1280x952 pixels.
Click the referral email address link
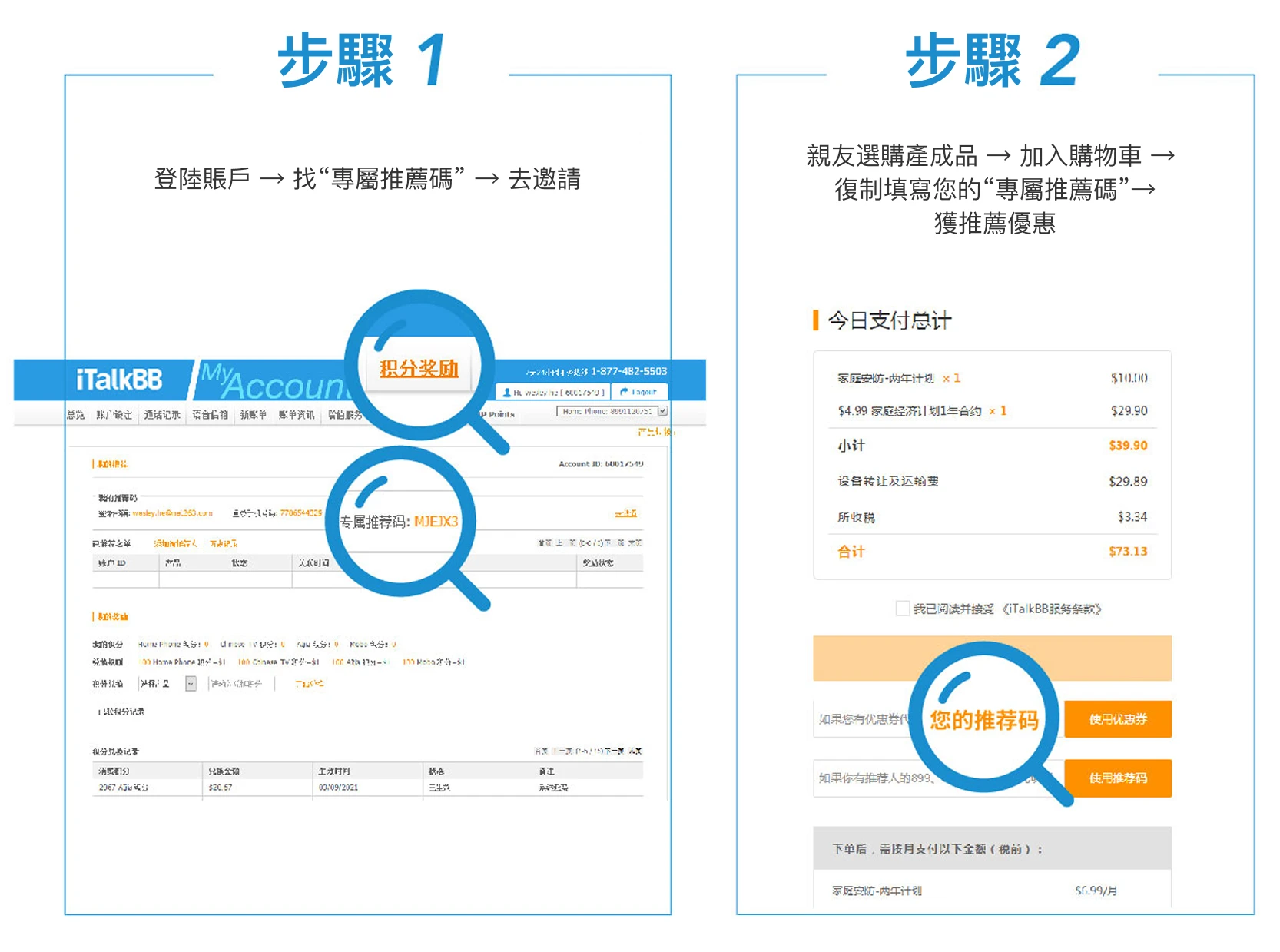(x=172, y=513)
